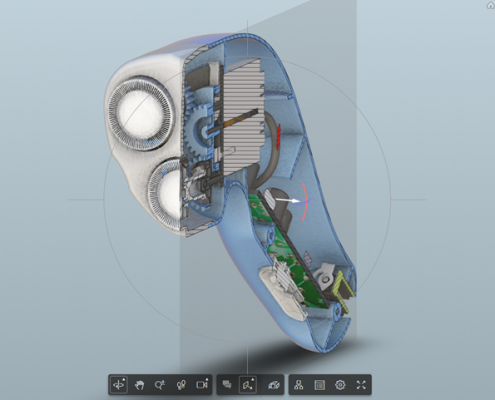Image resolution: width=495 pixels, height=400 pixels.
Task: Go to Home view icon
Action: [x=490, y=5]
